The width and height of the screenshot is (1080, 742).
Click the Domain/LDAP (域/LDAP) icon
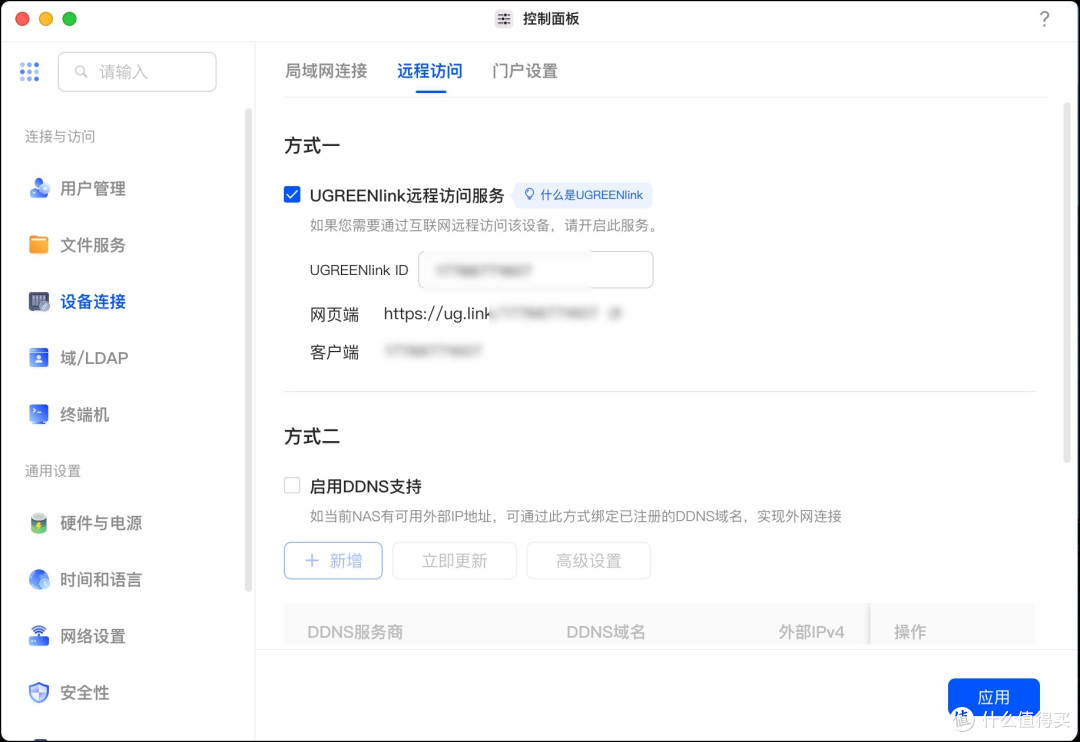click(x=39, y=358)
